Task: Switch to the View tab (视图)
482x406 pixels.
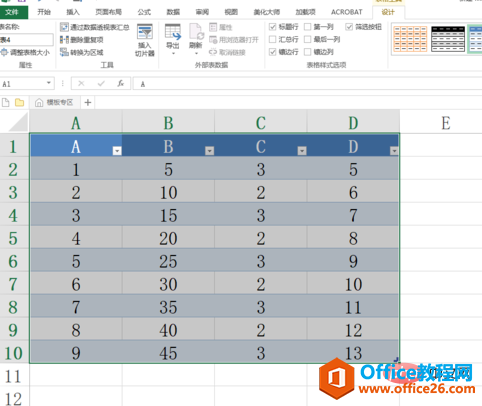Action: [231, 12]
